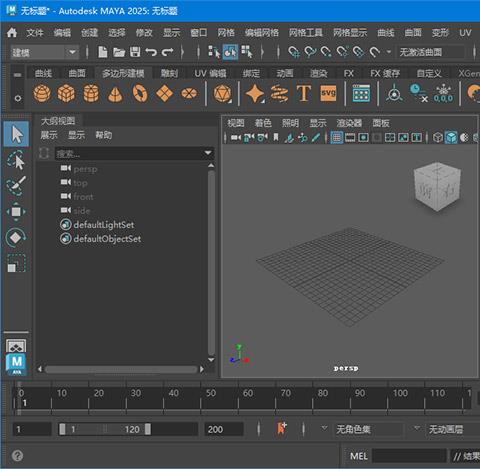The image size is (480, 469).
Task: Toggle snap to grids magnet icon
Action: coord(294,52)
